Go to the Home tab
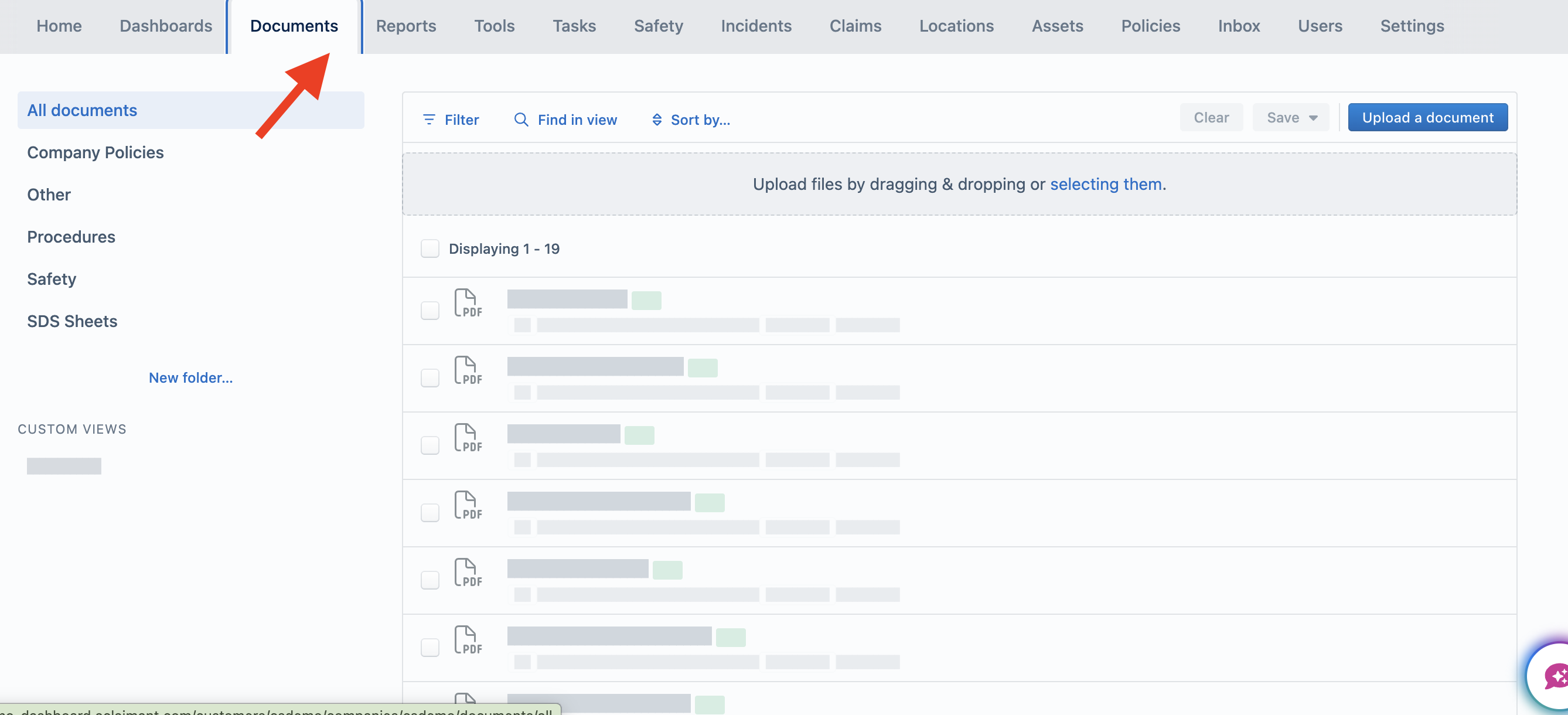The width and height of the screenshot is (1568, 715). click(59, 26)
